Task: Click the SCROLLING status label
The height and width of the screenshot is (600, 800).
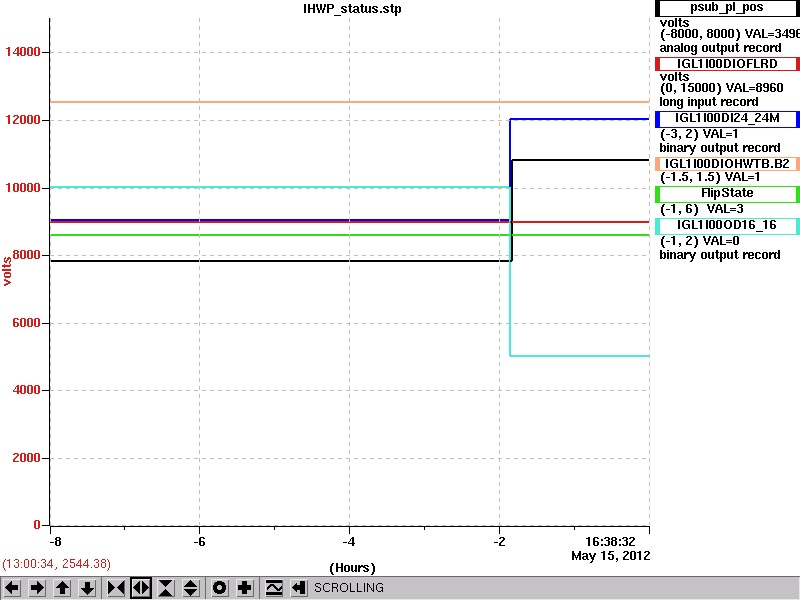Action: [348, 588]
